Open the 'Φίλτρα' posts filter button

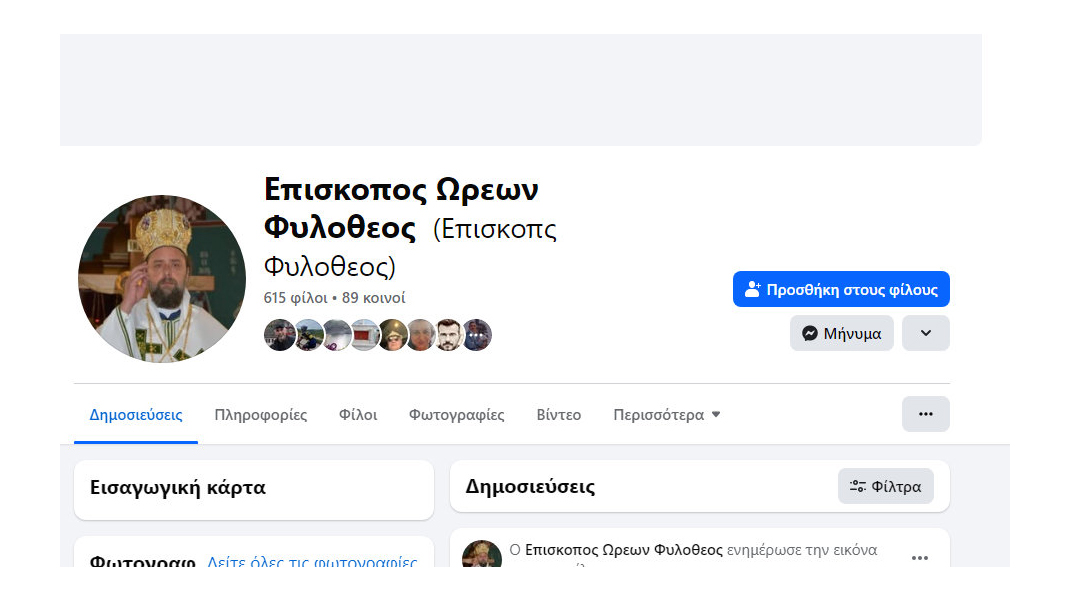[x=885, y=486]
